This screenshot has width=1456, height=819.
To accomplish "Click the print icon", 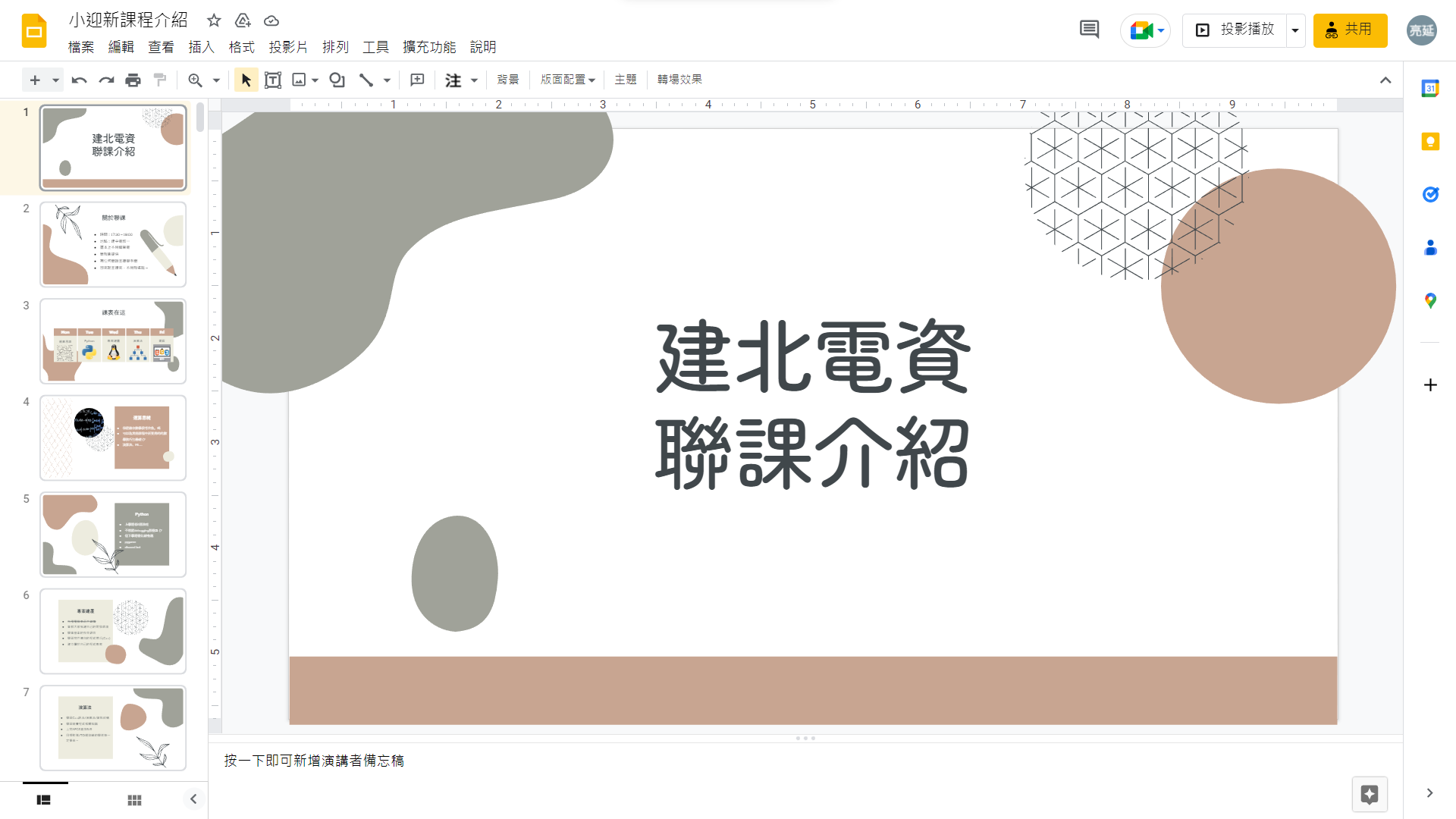I will (x=133, y=80).
